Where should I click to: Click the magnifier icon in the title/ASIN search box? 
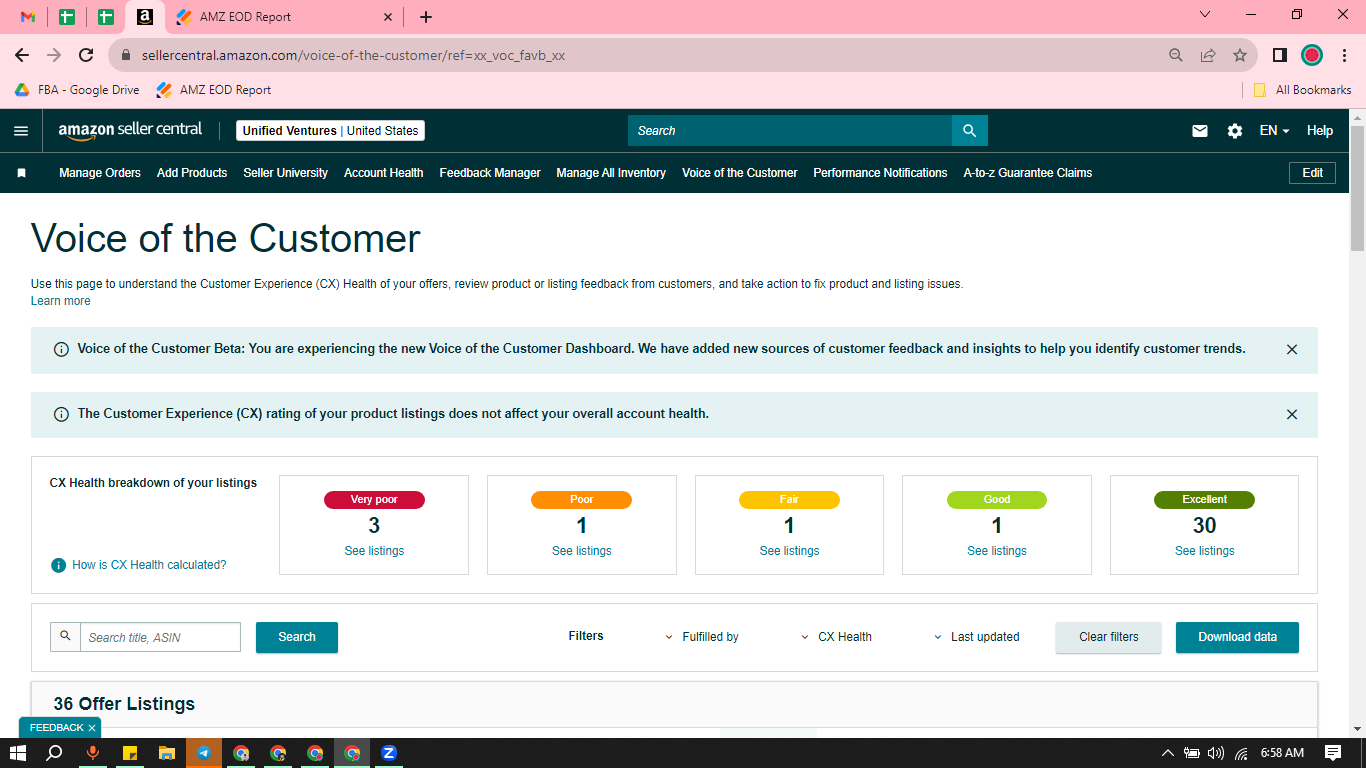coord(66,636)
